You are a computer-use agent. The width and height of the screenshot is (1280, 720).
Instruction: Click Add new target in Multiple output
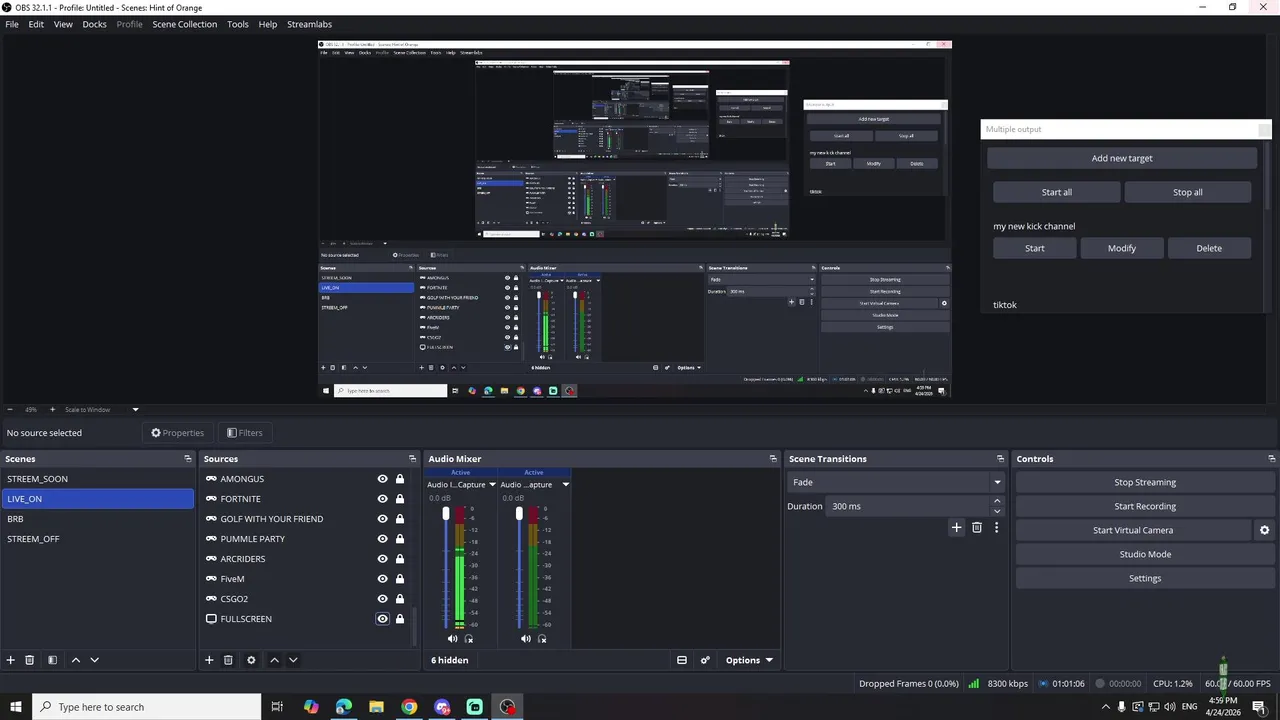[x=1122, y=158]
